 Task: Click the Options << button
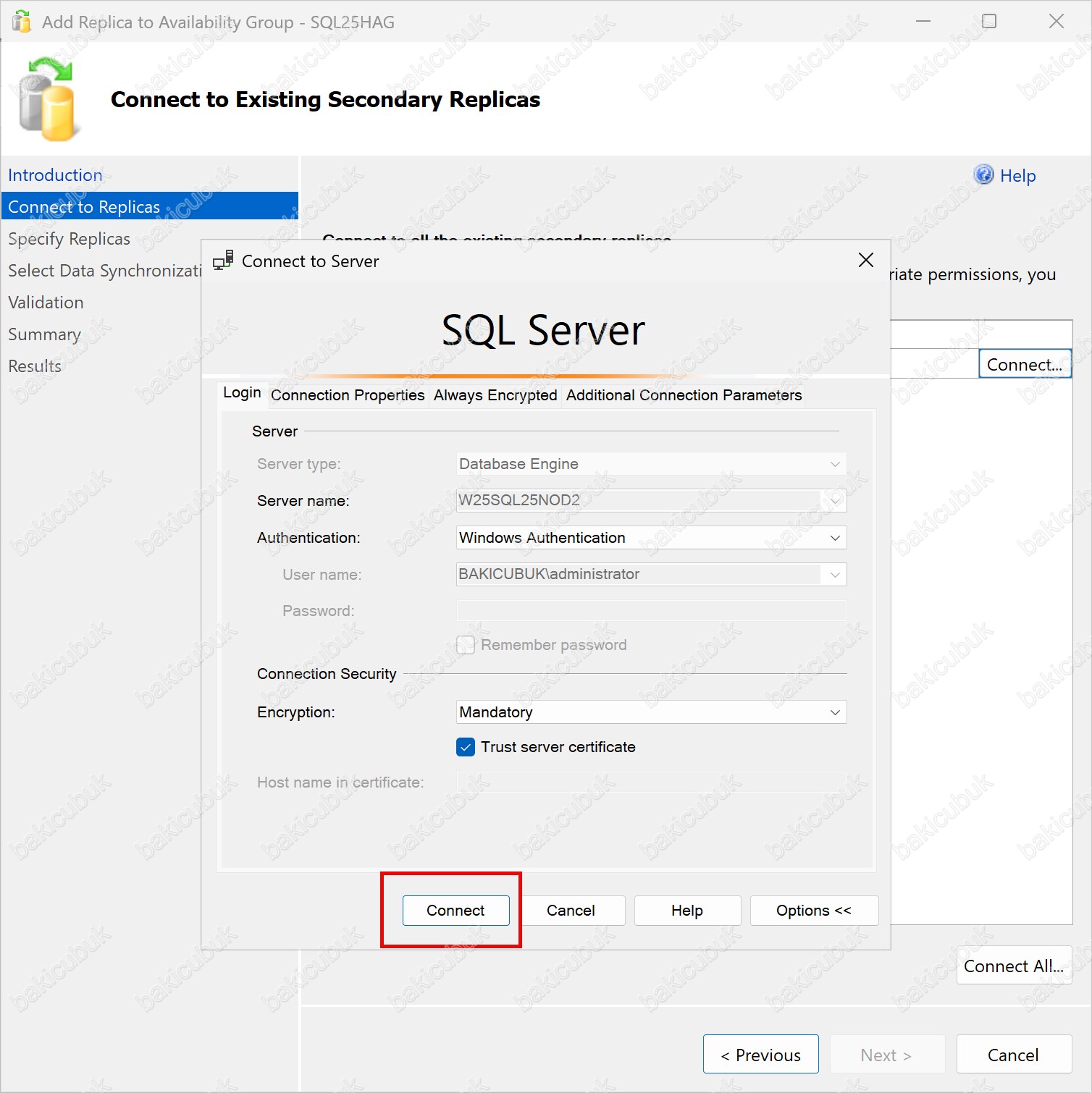point(814,911)
